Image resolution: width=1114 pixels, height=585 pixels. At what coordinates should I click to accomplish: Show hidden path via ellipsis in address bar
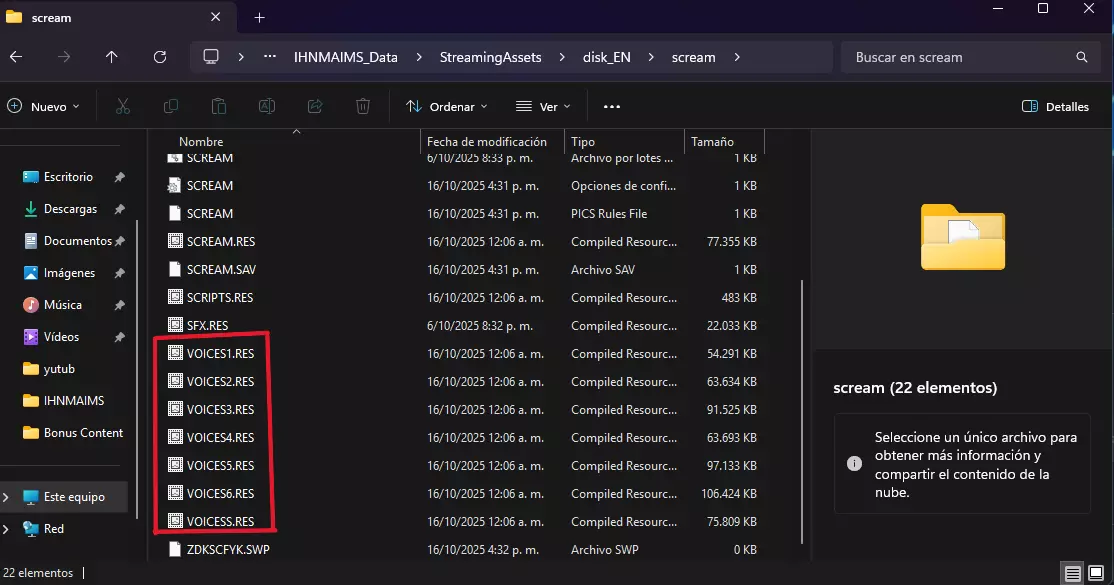pyautogui.click(x=270, y=57)
